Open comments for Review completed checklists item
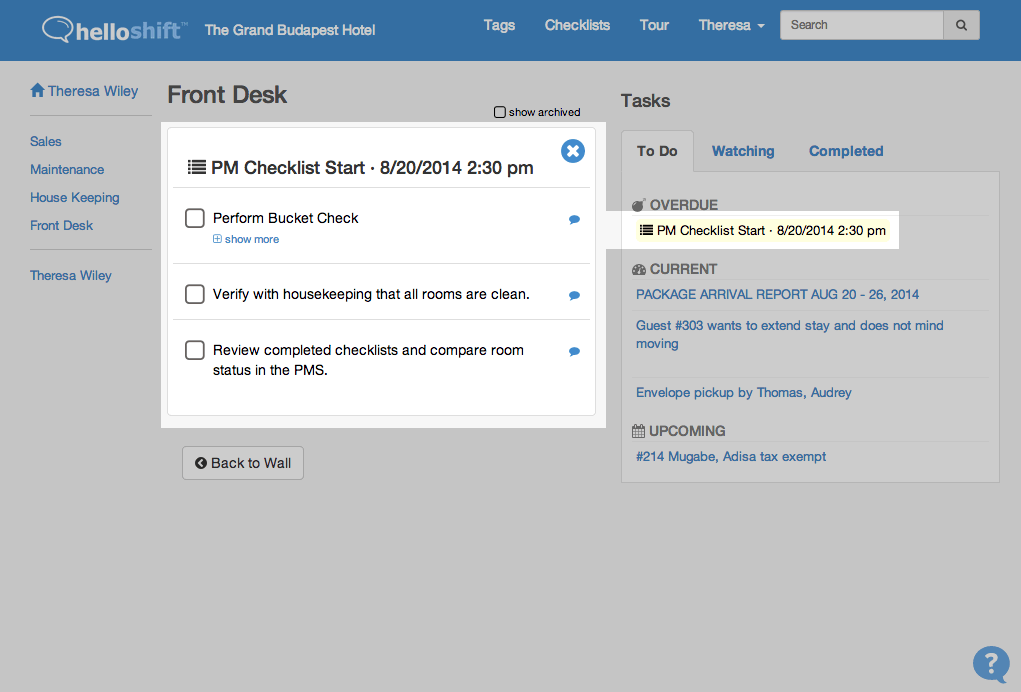1021x692 pixels. pyautogui.click(x=574, y=352)
